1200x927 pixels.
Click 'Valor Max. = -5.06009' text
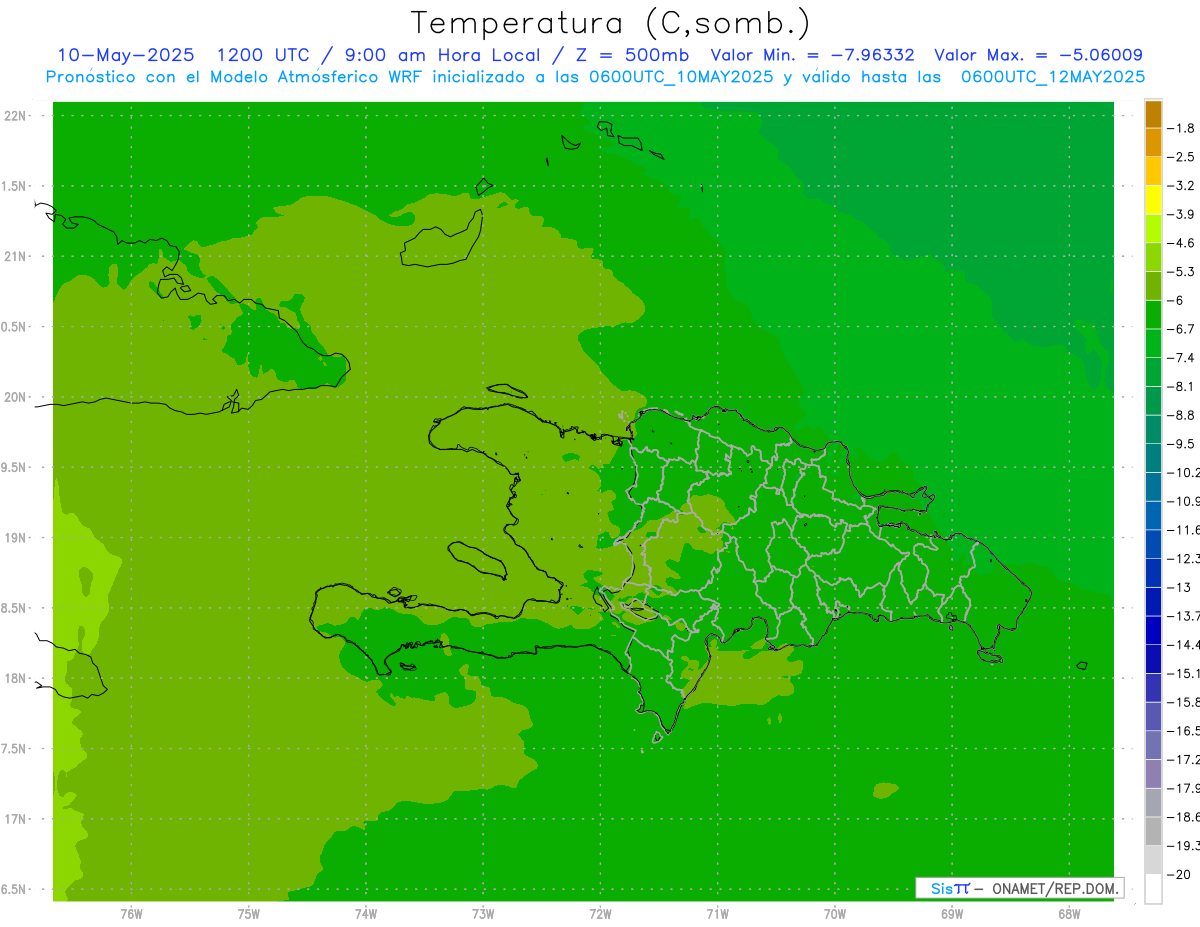[1038, 55]
